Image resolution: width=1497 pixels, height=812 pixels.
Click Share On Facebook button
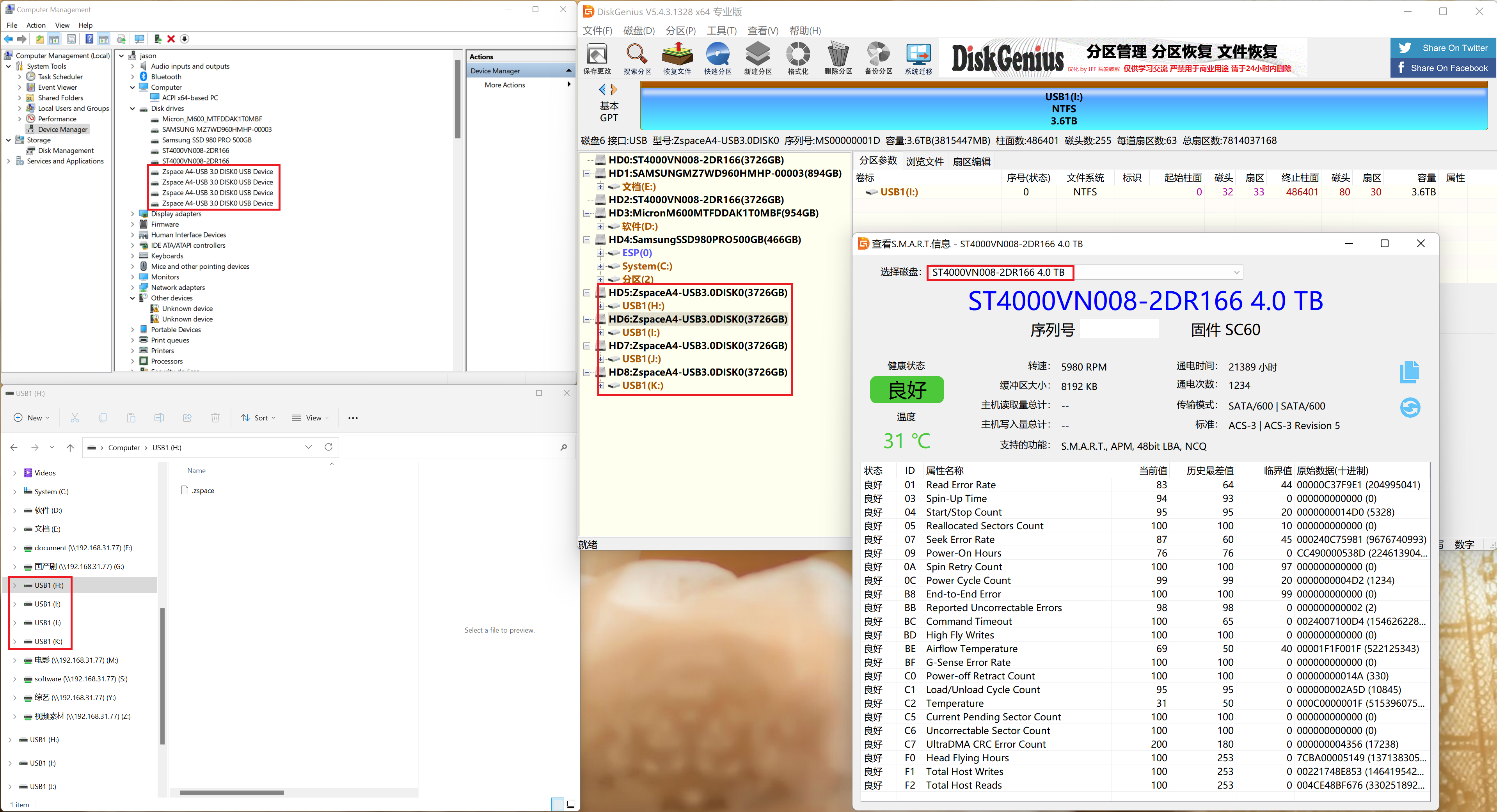click(1443, 67)
